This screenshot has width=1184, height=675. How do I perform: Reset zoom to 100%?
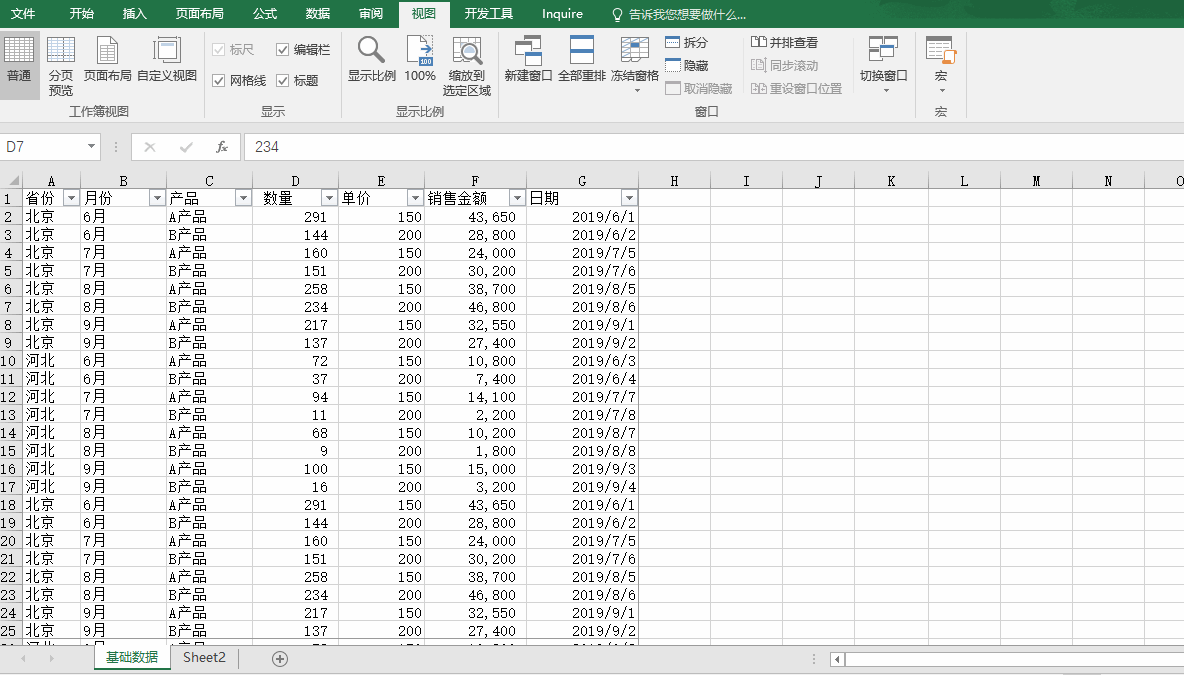[420, 60]
